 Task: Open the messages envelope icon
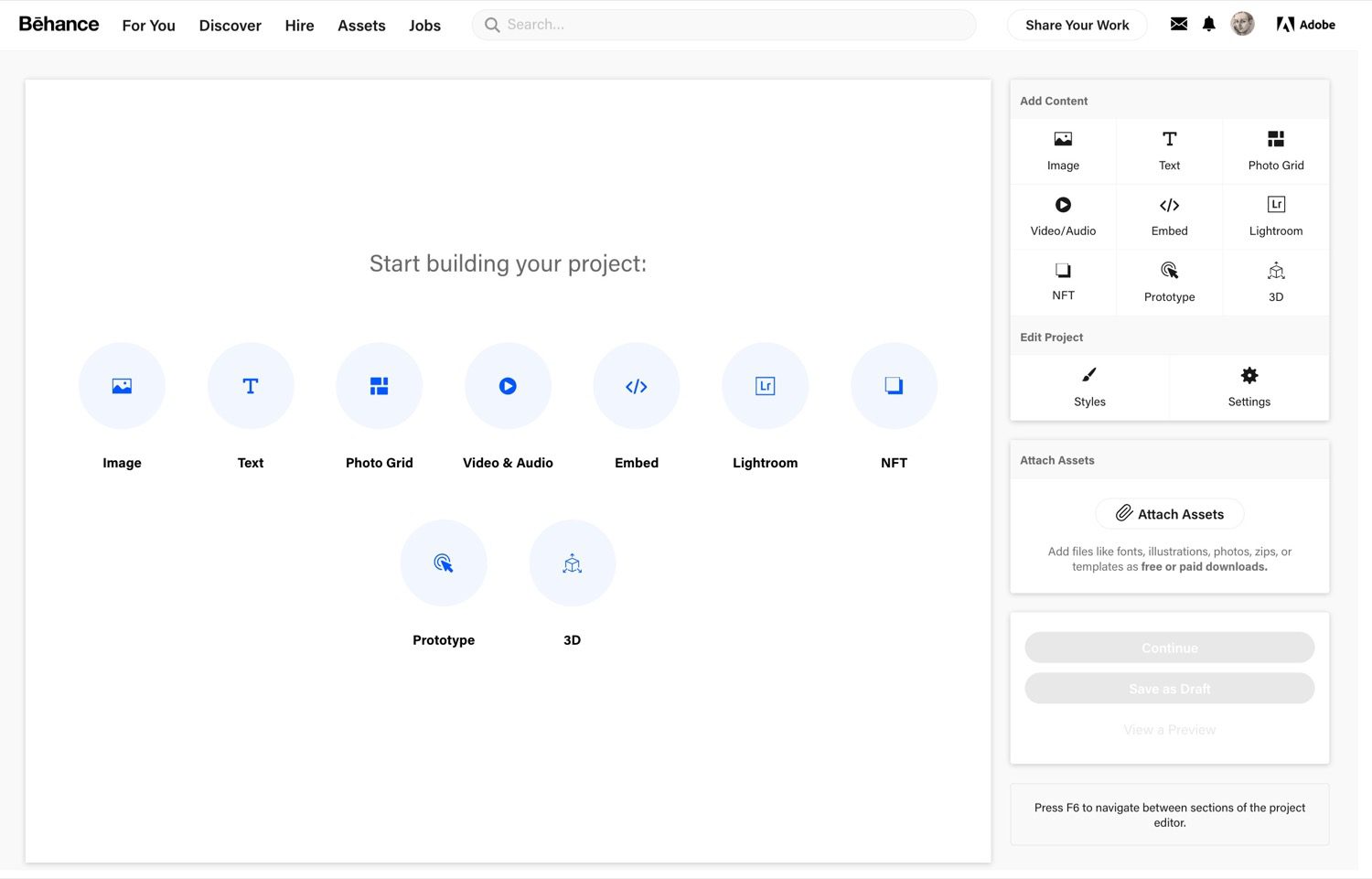pos(1177,24)
